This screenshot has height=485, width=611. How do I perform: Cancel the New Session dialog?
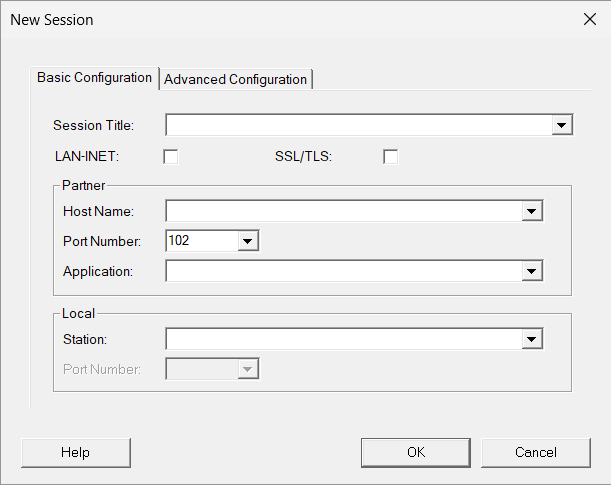tap(536, 453)
